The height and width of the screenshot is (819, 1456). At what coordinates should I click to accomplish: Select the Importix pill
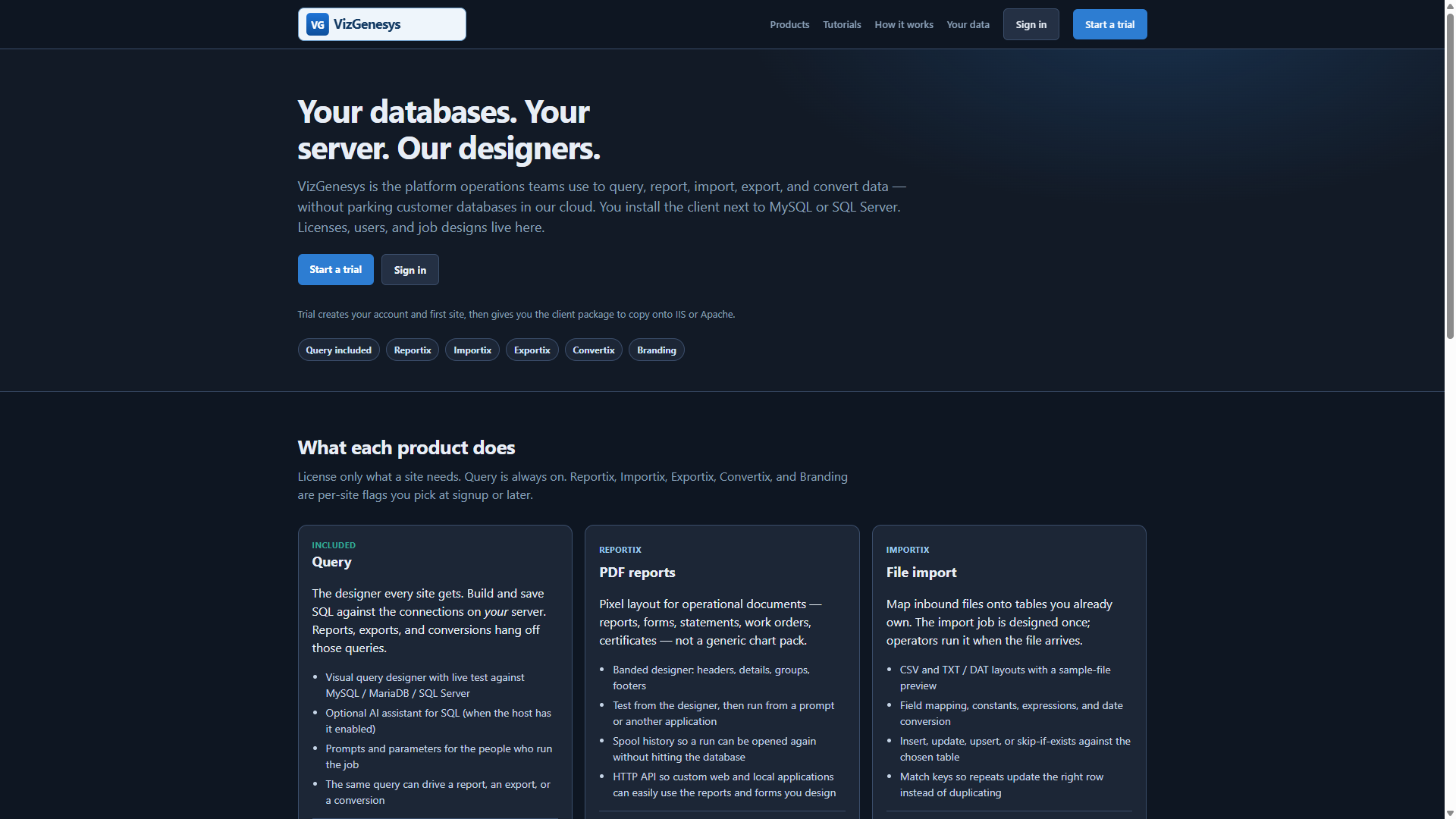(472, 350)
